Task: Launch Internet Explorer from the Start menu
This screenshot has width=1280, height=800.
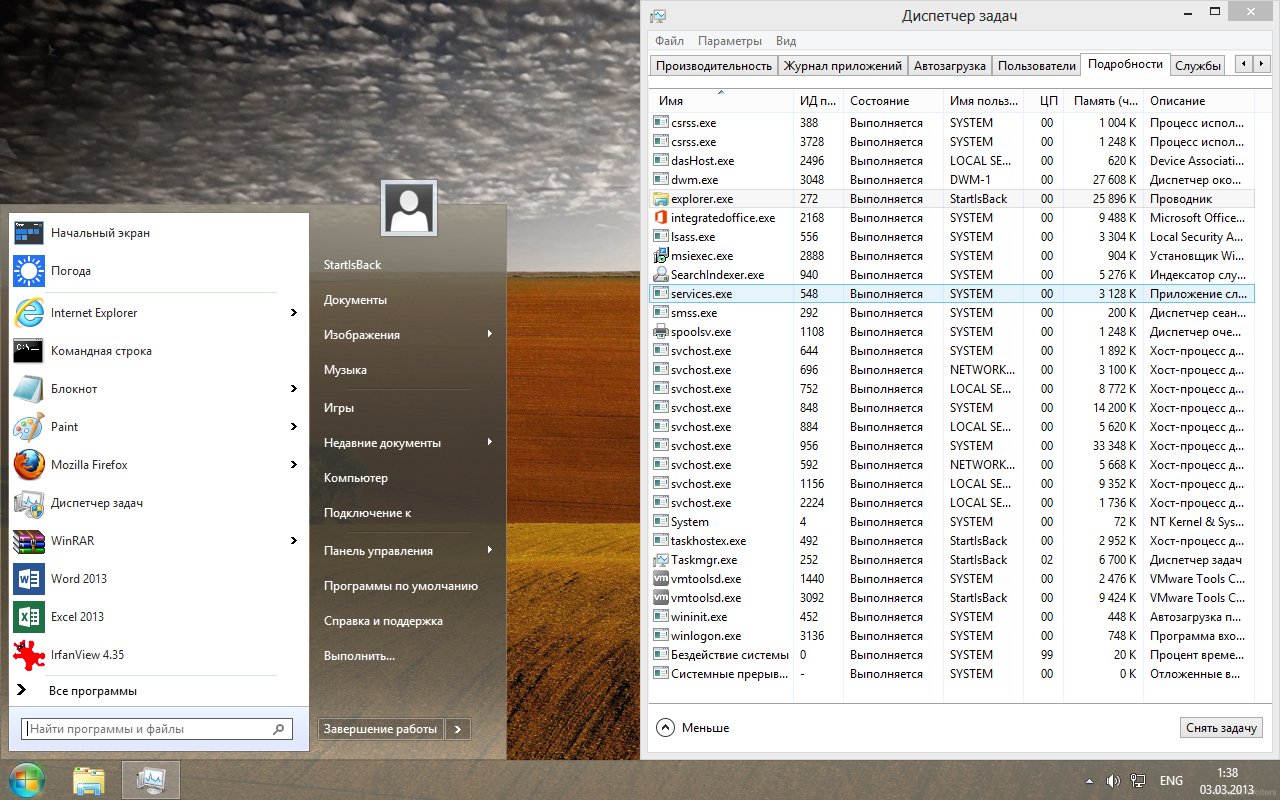Action: point(94,313)
